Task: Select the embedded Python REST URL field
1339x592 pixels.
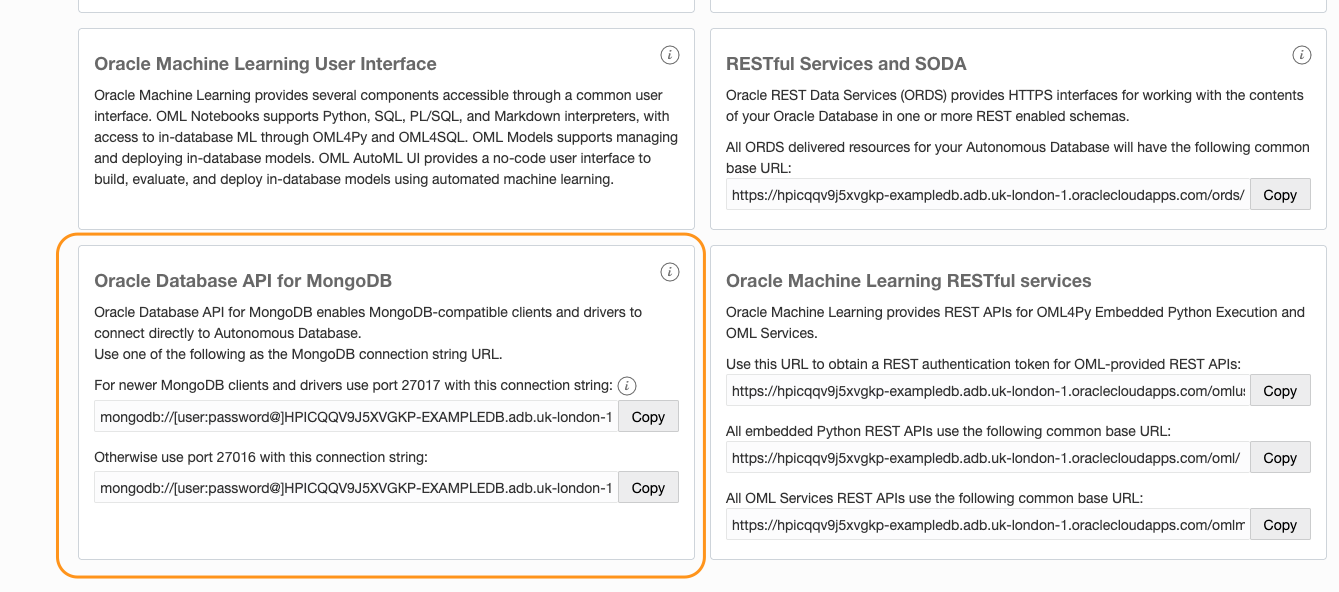Action: (x=988, y=458)
